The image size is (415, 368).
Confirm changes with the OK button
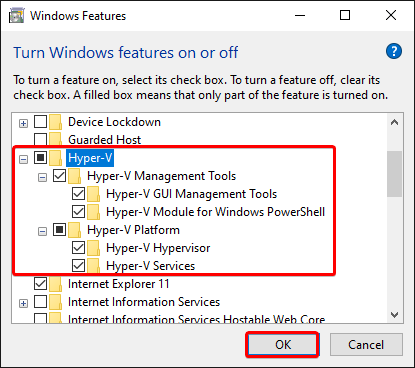pos(283,345)
